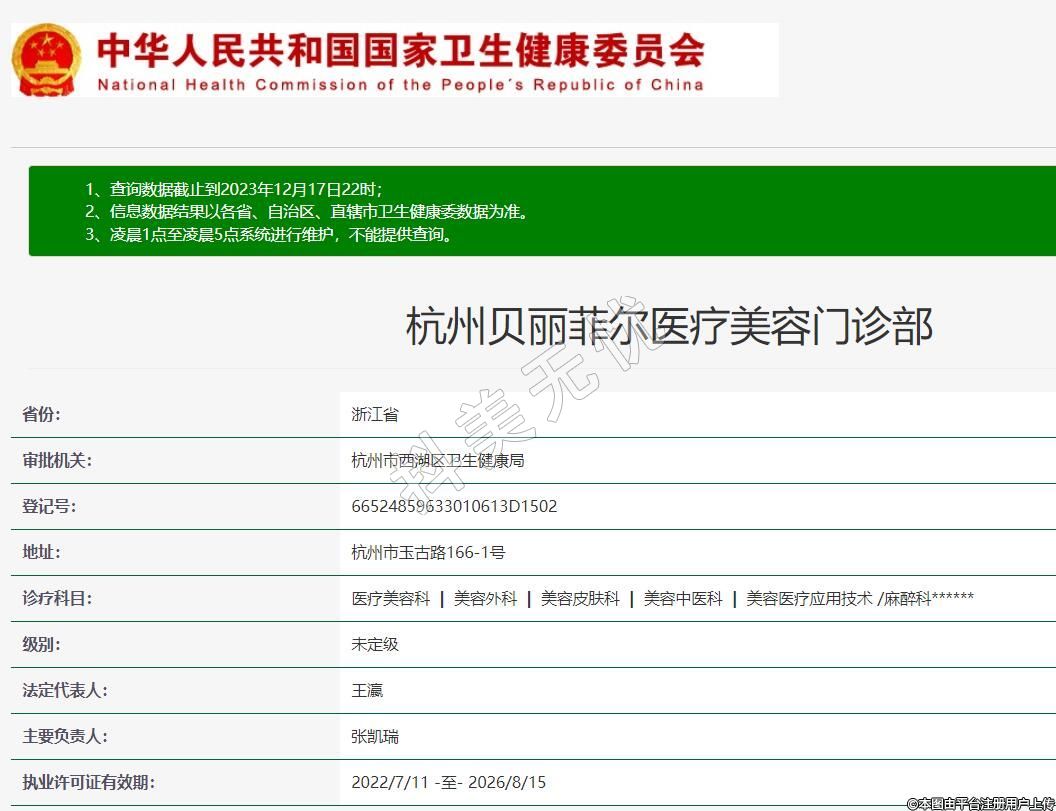
Task: Select the level value 未定级
Action: pyautogui.click(x=375, y=644)
